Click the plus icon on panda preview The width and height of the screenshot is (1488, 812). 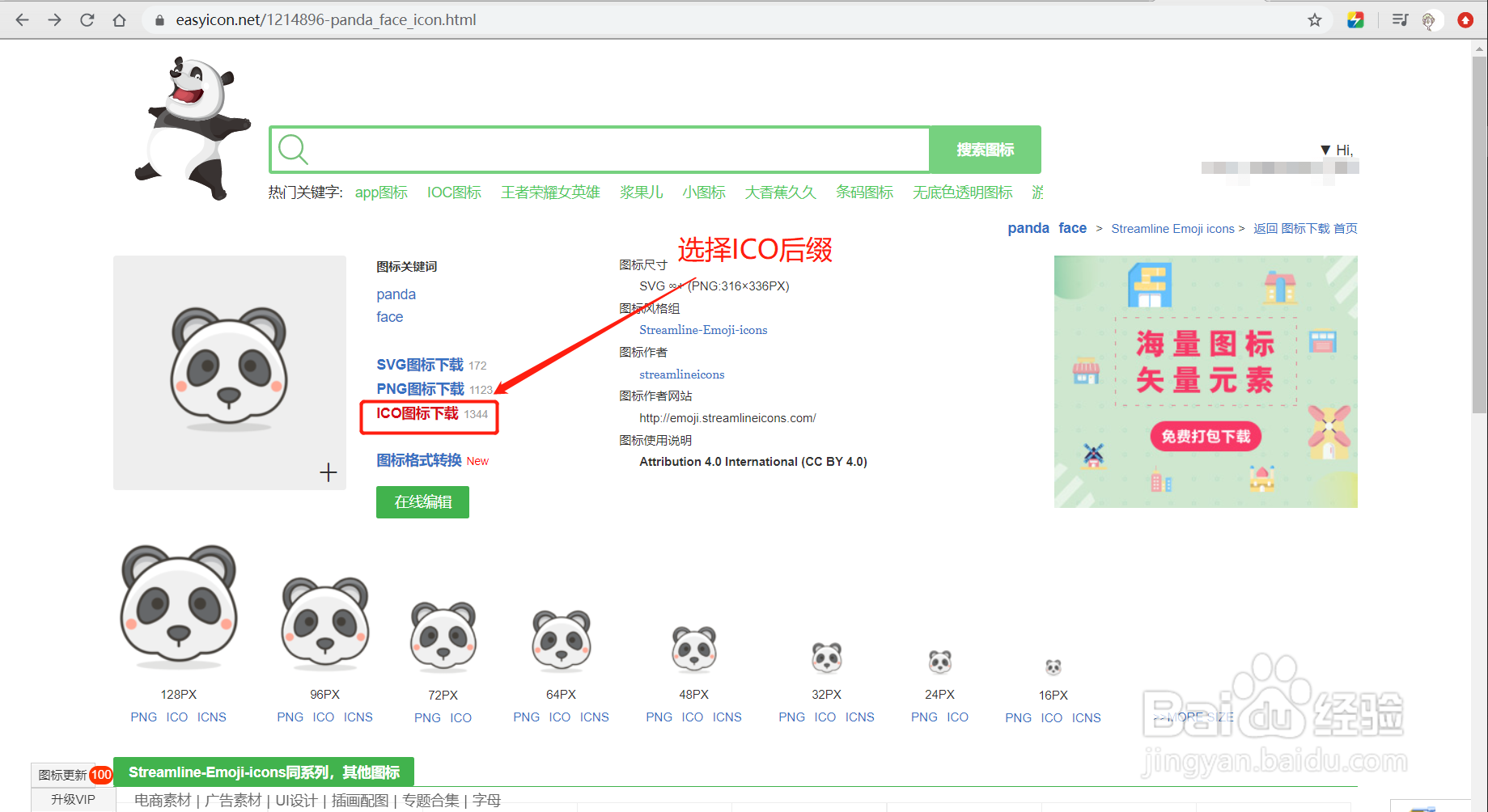[x=328, y=472]
